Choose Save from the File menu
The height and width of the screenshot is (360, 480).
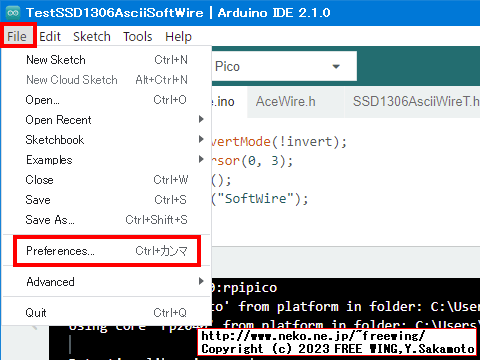pos(107,200)
